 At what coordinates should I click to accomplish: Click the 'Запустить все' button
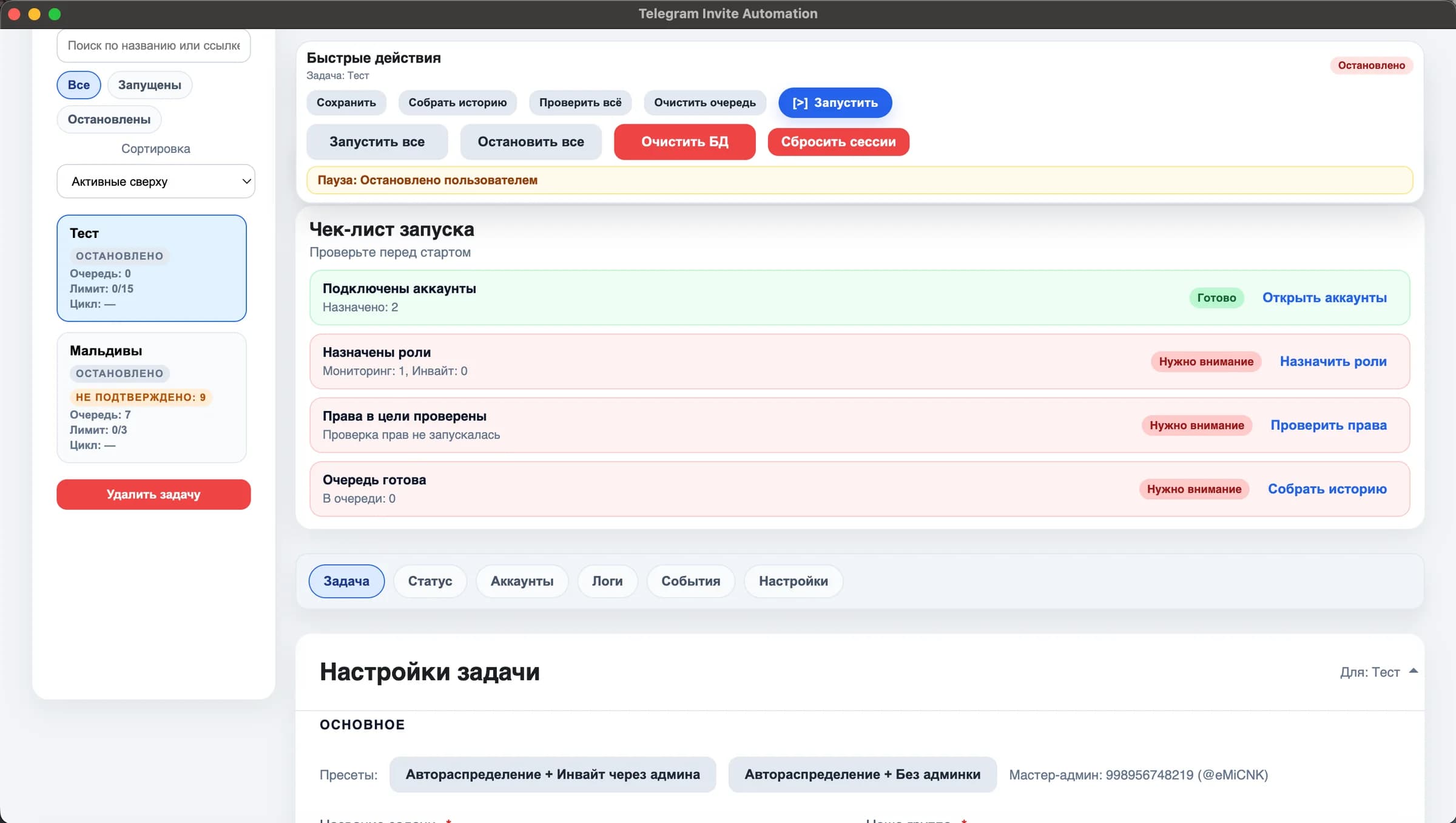377,142
